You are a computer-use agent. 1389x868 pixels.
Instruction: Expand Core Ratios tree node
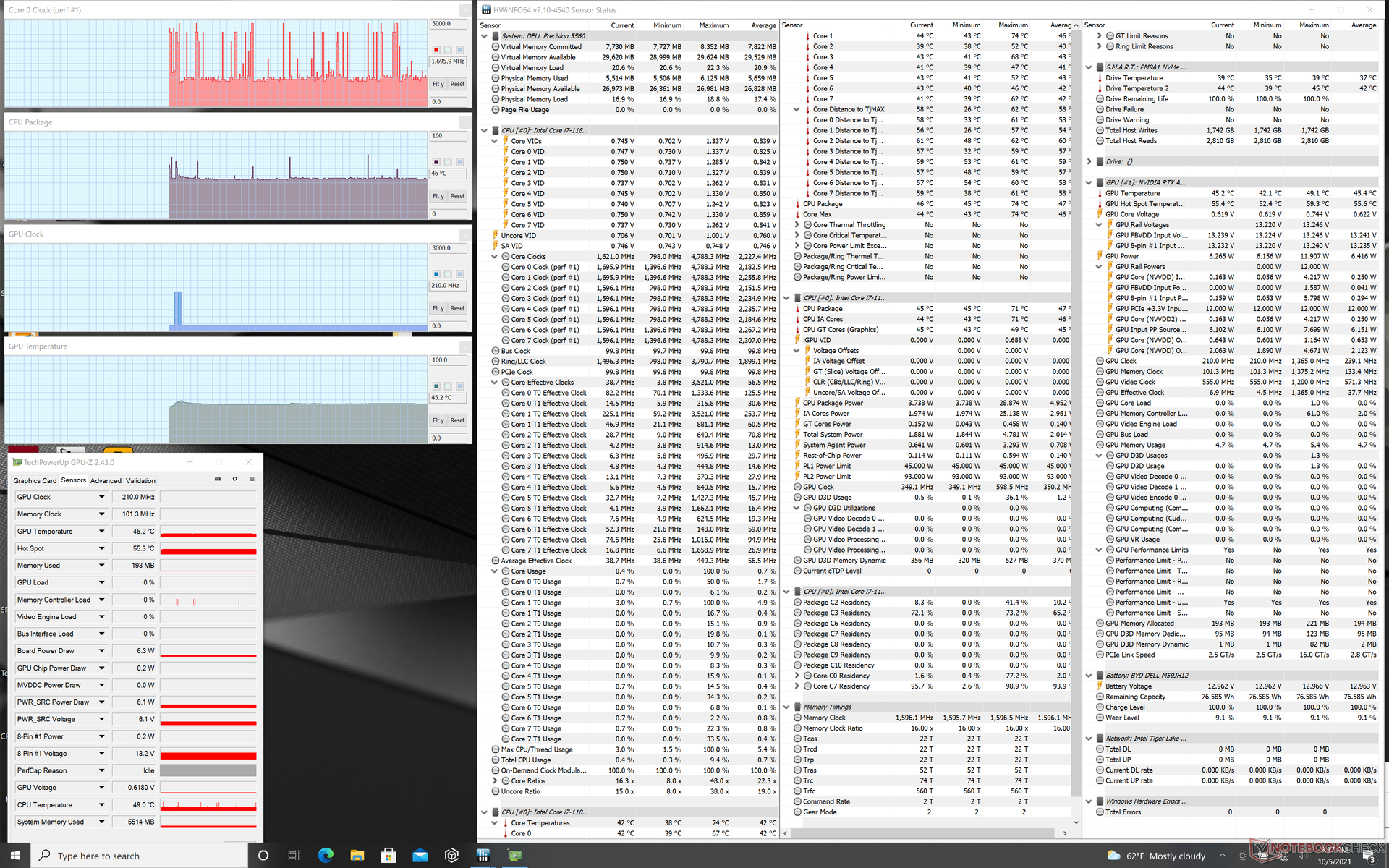coord(495,781)
